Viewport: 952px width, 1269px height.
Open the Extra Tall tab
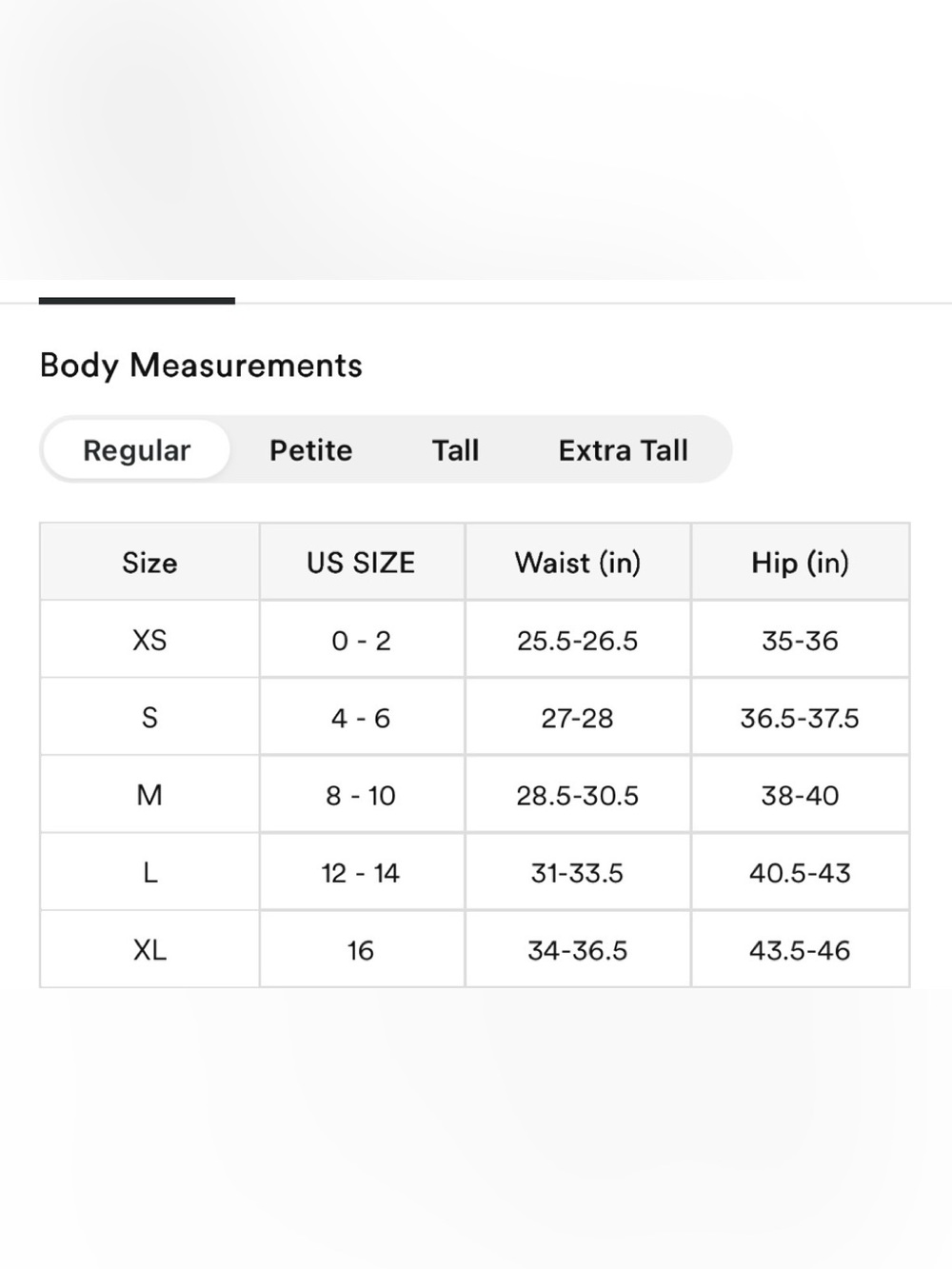pyautogui.click(x=623, y=449)
